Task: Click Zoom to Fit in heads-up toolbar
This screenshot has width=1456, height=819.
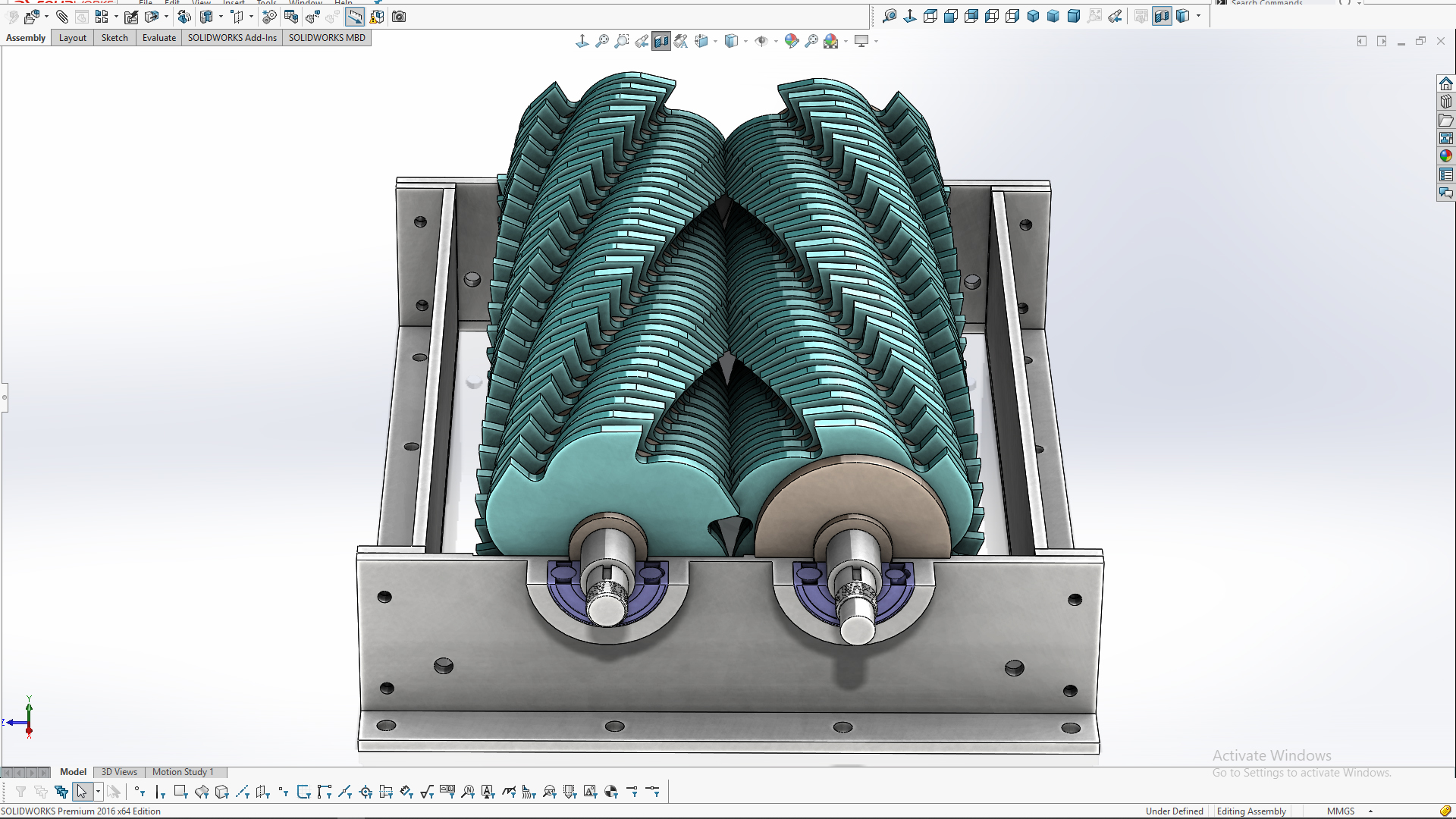Action: [602, 41]
